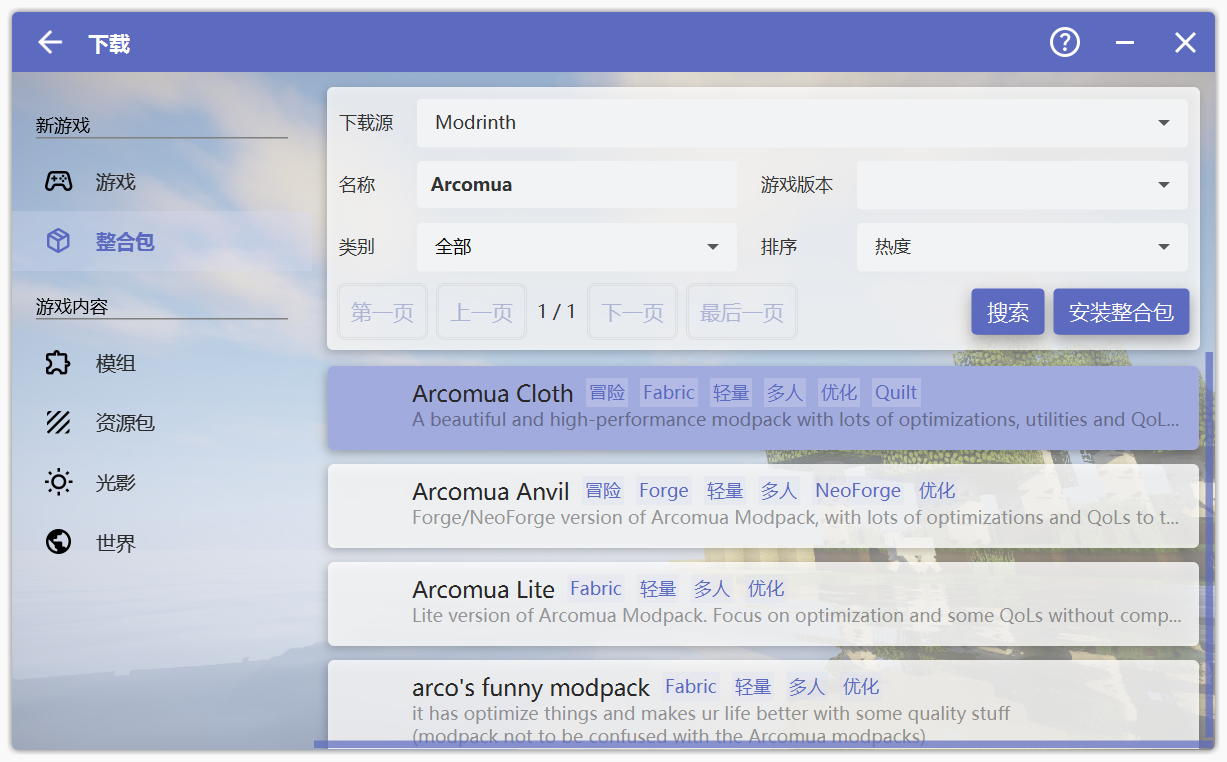
Task: Click the 轻量 tag on Arcomua Anvil
Action: coord(725,490)
